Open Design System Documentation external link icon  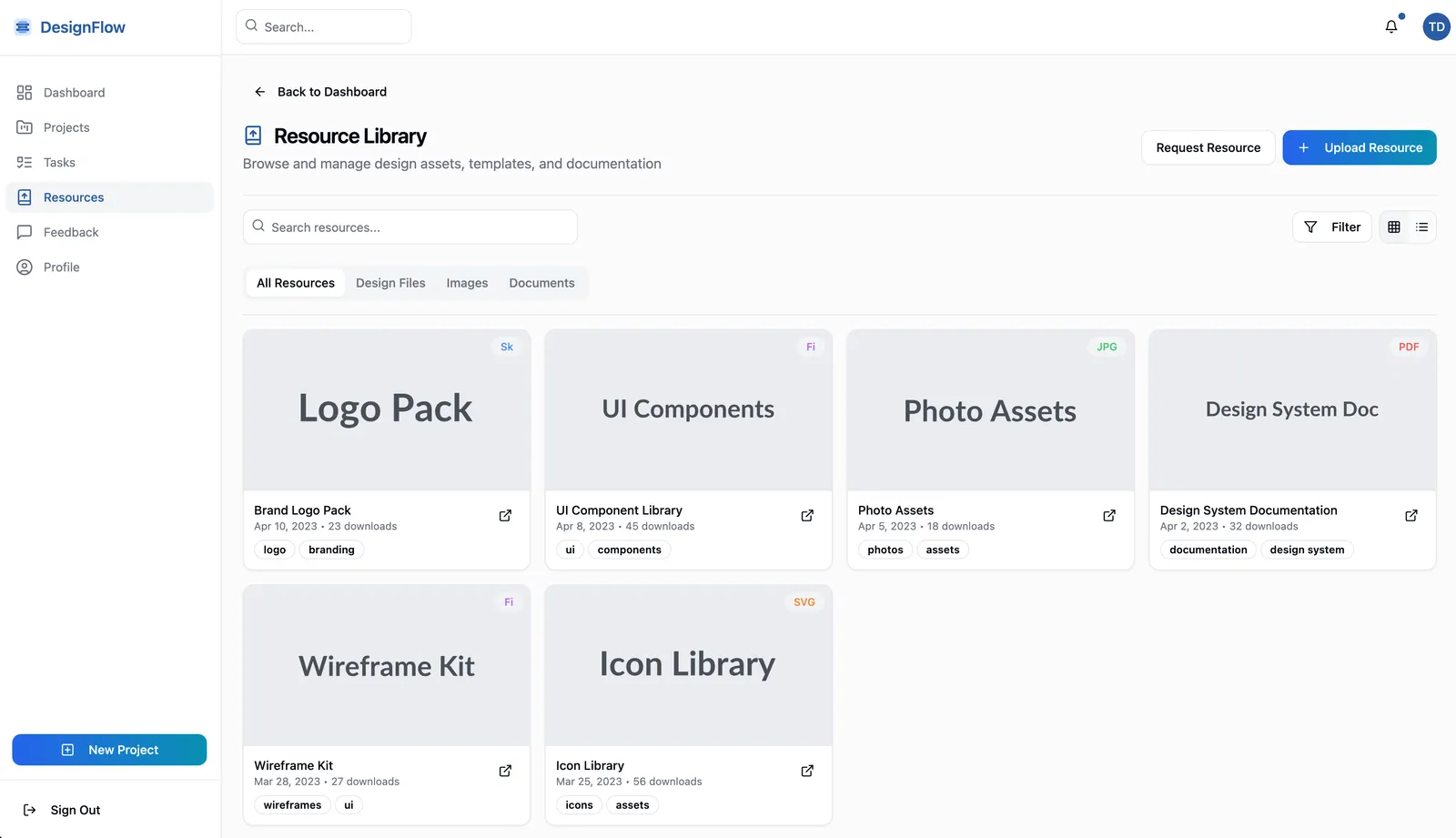pyautogui.click(x=1411, y=516)
